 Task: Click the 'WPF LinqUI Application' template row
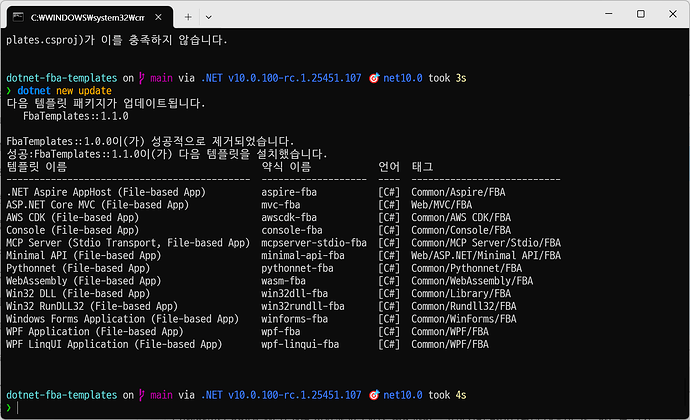[x=113, y=344]
